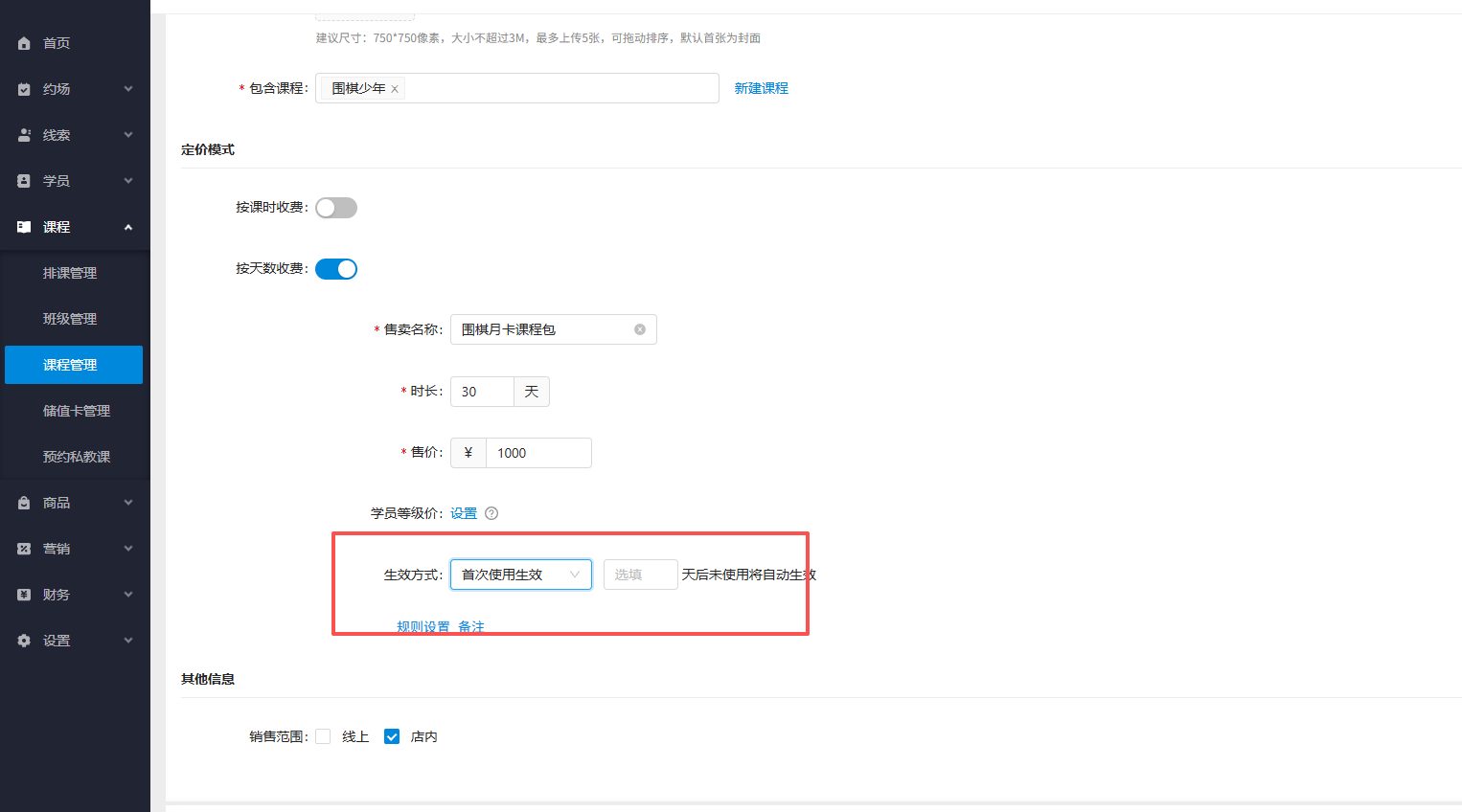Click the 商品 goods icon in sidebar
1462x812 pixels.
pos(23,502)
